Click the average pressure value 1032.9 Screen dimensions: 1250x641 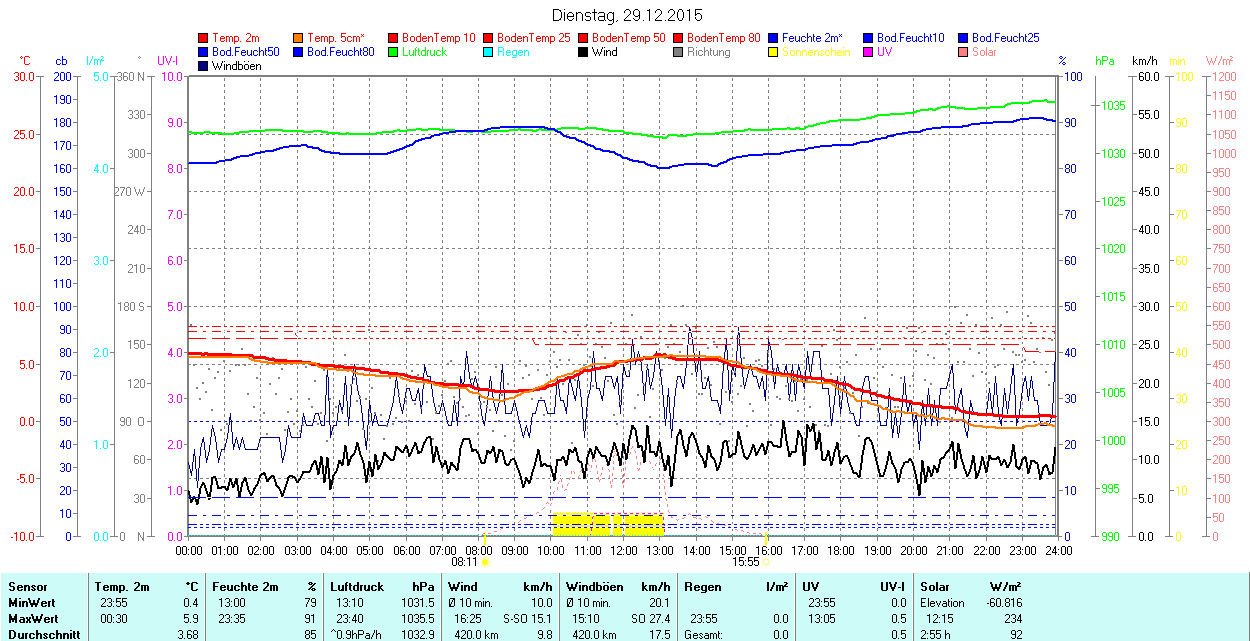[417, 635]
